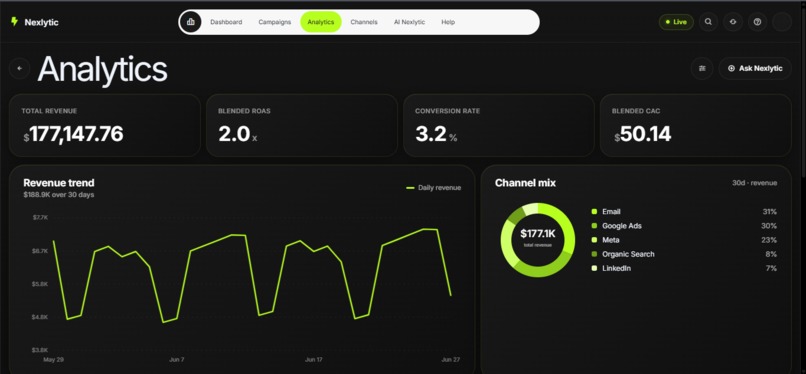Click the Meta channel label
Image resolution: width=806 pixels, height=374 pixels.
point(611,240)
